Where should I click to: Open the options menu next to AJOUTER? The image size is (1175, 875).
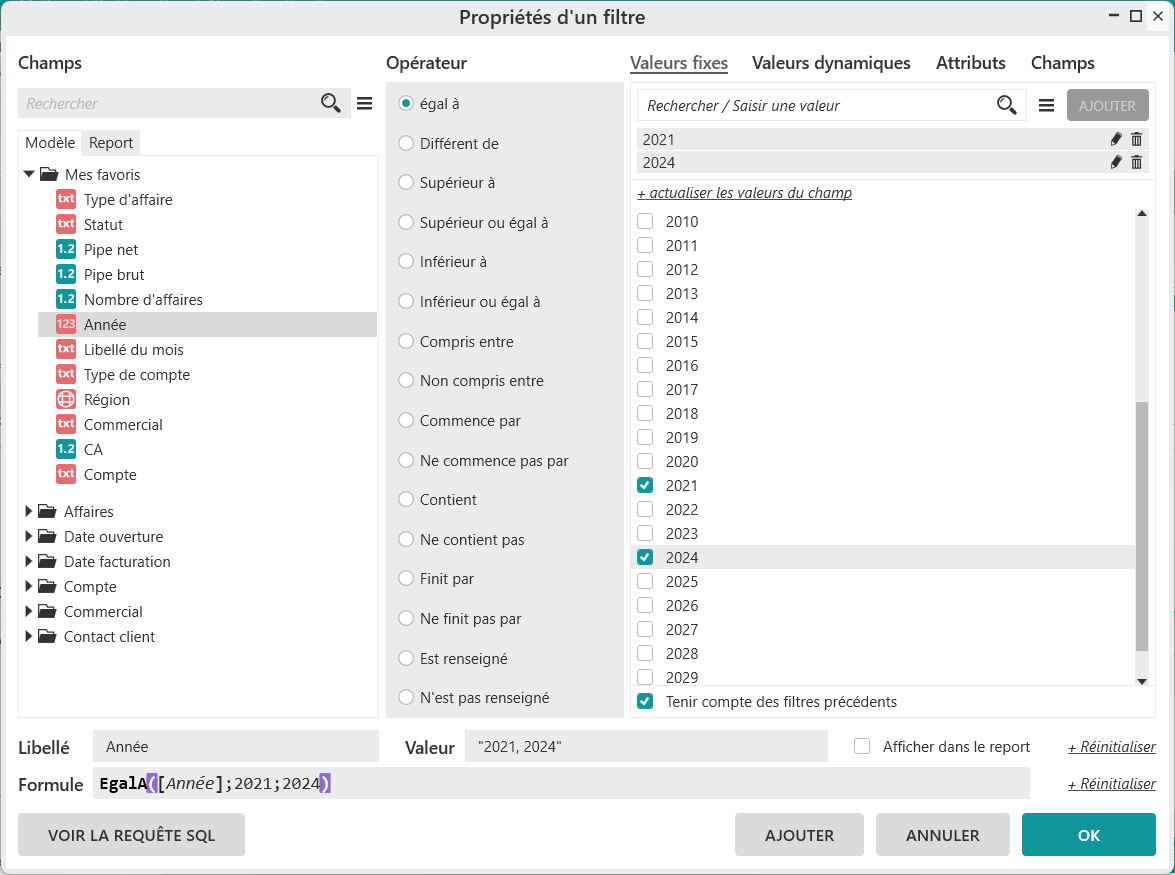tap(1046, 105)
